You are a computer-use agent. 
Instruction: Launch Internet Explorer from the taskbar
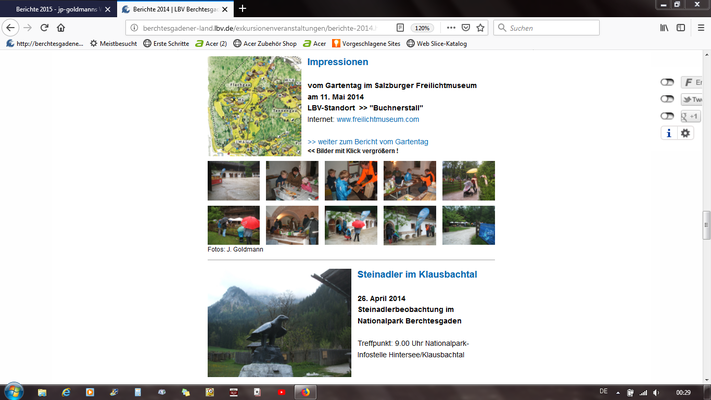66,392
